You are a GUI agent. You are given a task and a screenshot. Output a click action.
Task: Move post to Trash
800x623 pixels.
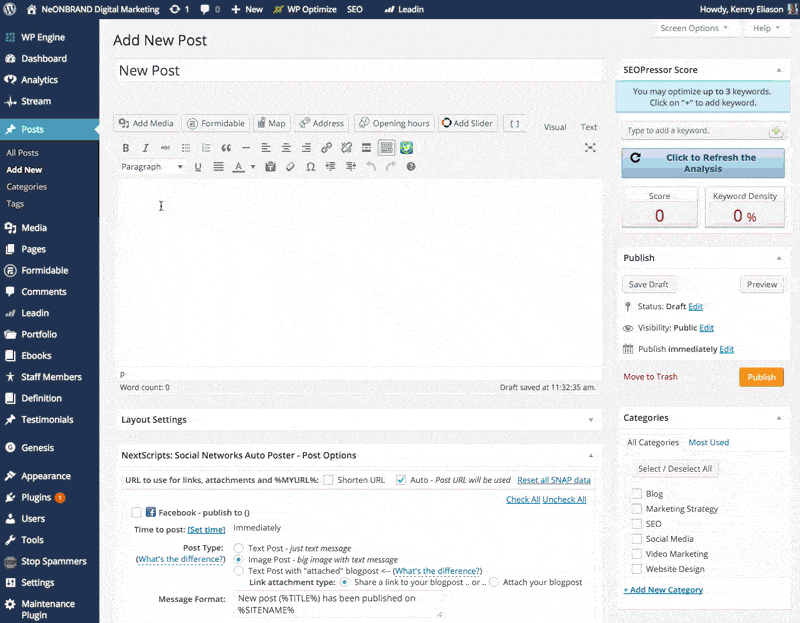pyautogui.click(x=650, y=377)
